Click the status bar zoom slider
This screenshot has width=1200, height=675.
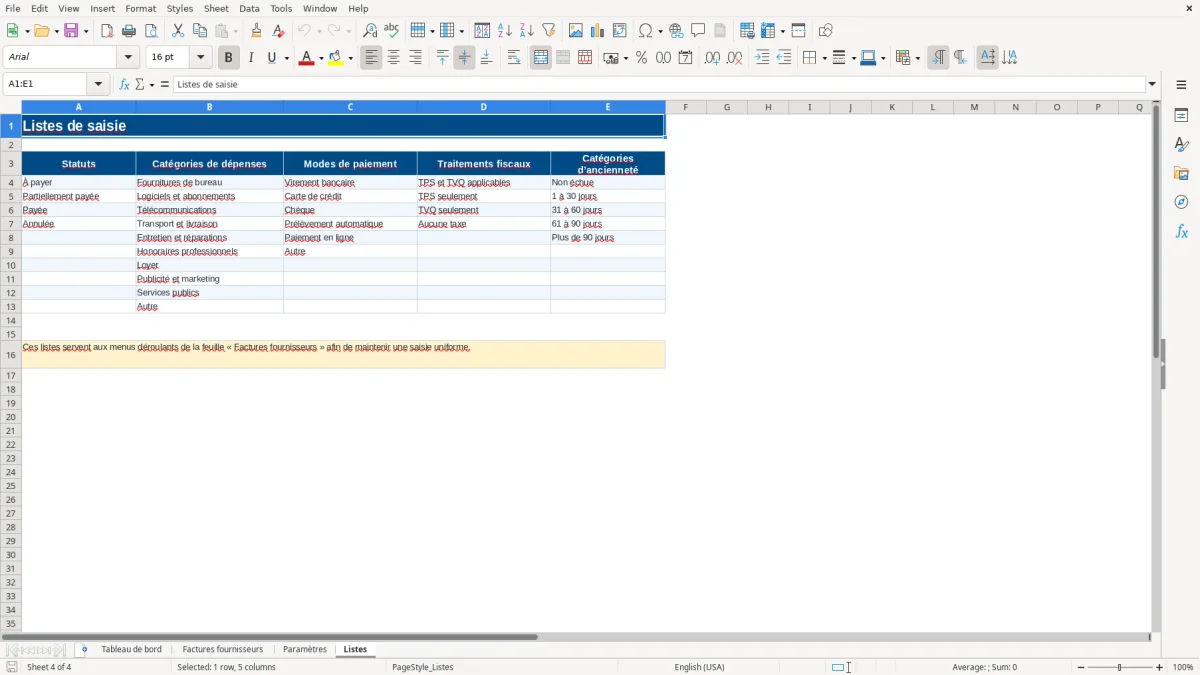pos(1120,667)
